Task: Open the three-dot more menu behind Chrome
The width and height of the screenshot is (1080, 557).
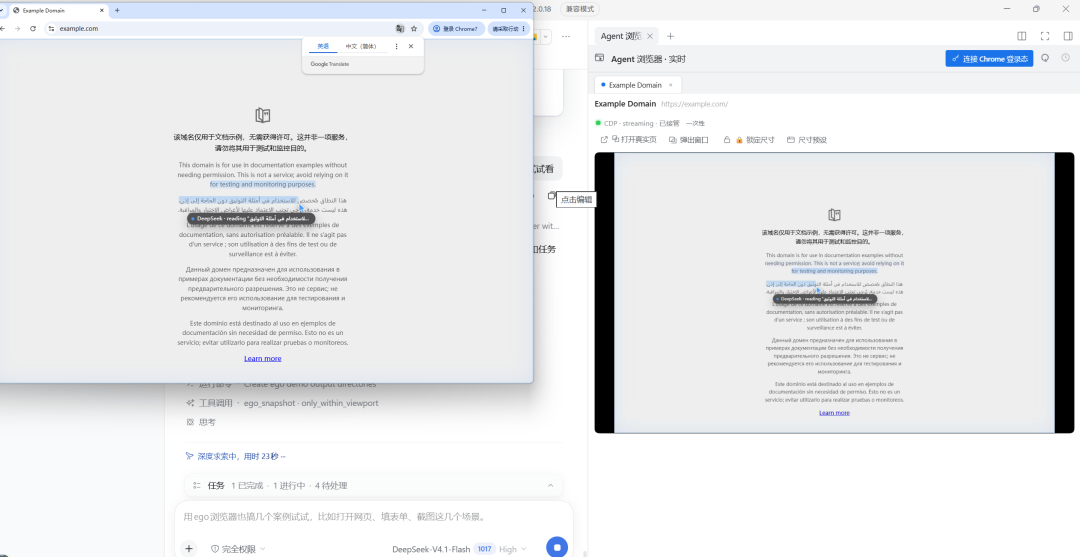Action: click(566, 36)
